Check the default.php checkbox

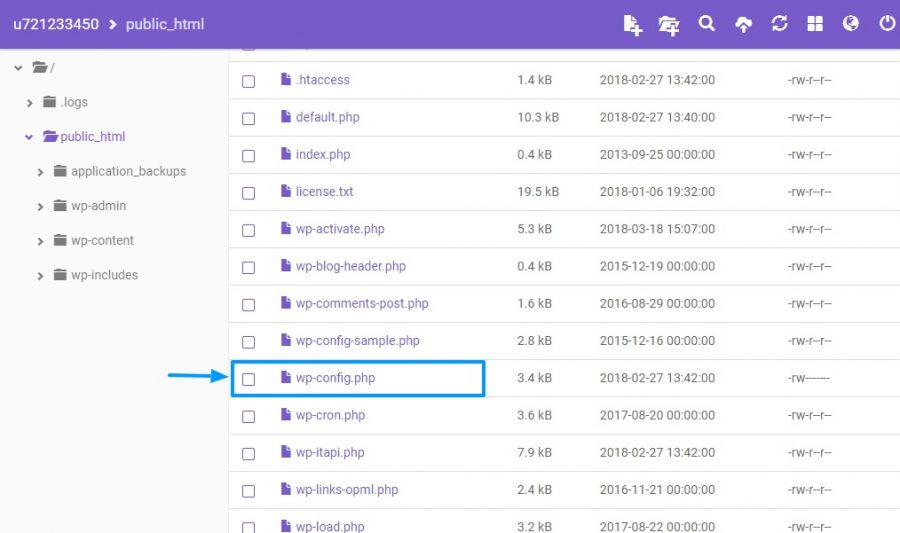[249, 119]
